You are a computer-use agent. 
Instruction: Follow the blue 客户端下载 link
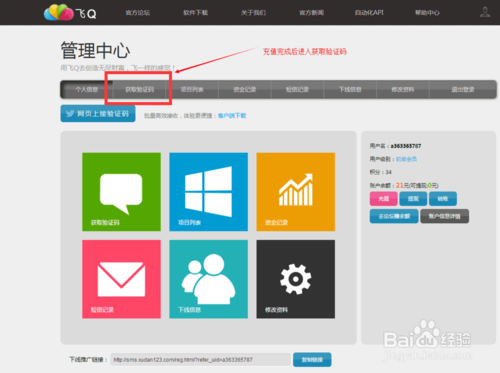coord(232,116)
